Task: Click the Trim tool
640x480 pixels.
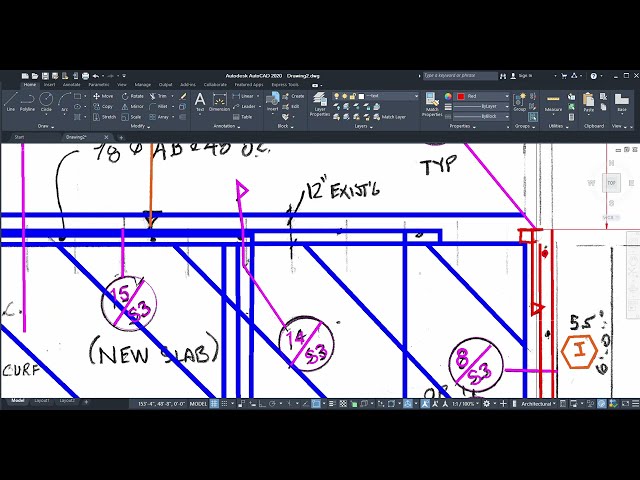Action: tap(158, 96)
